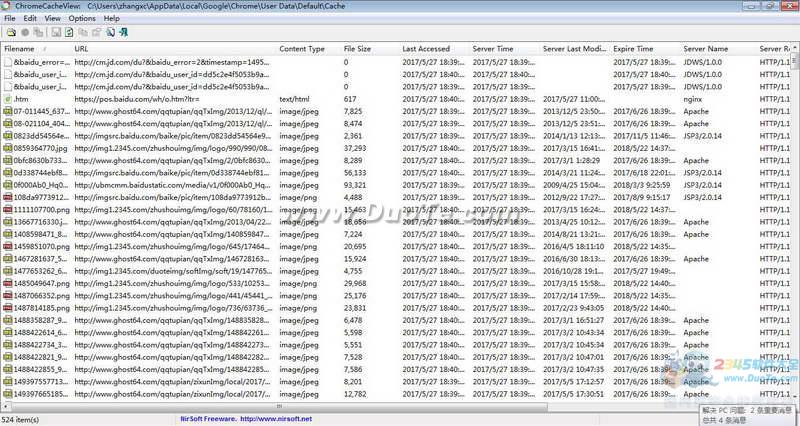
Task: Click the jpeg icon beside 13667716330.j
Action: tap(8, 222)
